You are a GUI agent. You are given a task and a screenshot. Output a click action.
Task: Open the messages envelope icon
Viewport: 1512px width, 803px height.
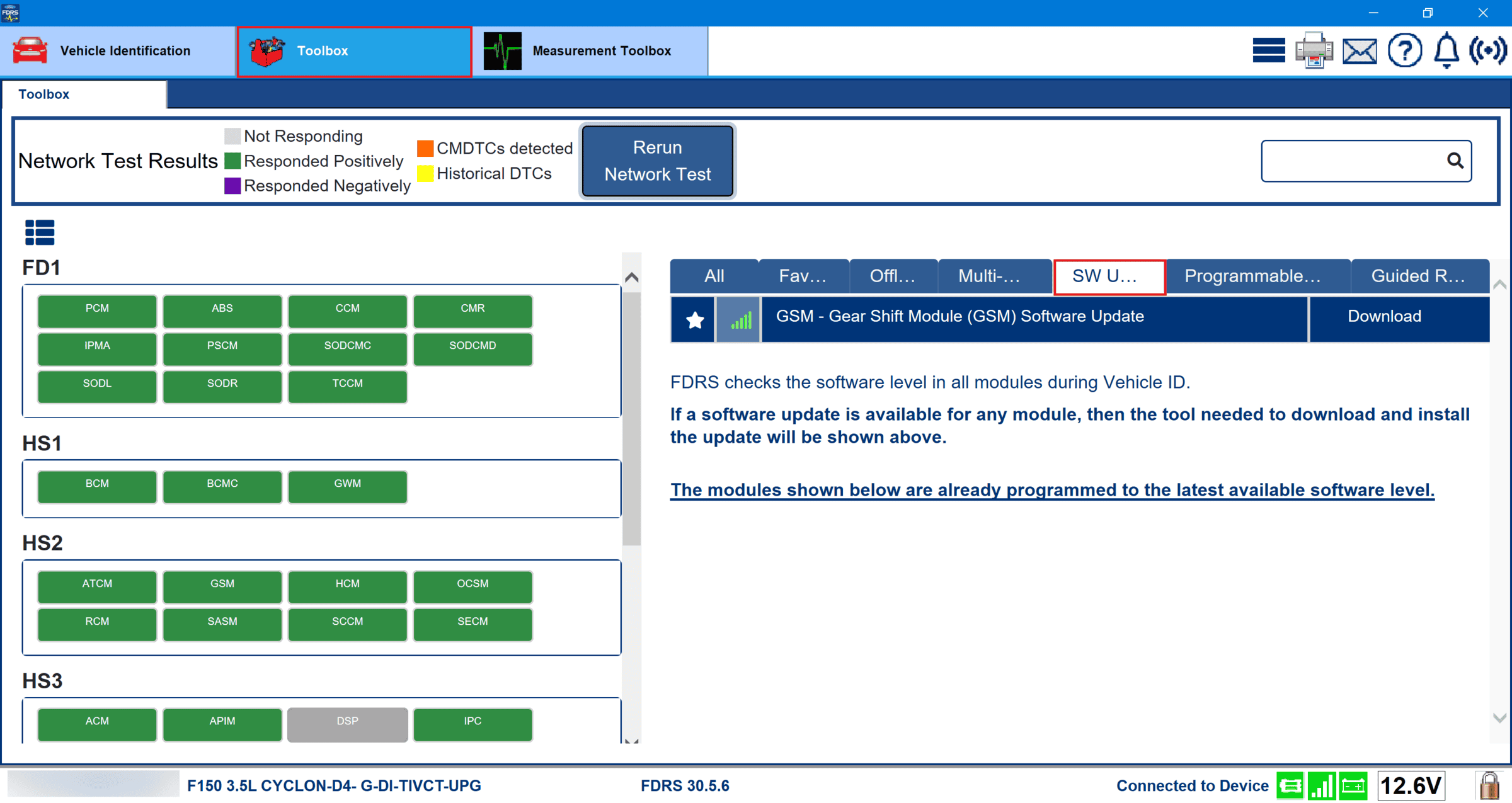tap(1360, 50)
